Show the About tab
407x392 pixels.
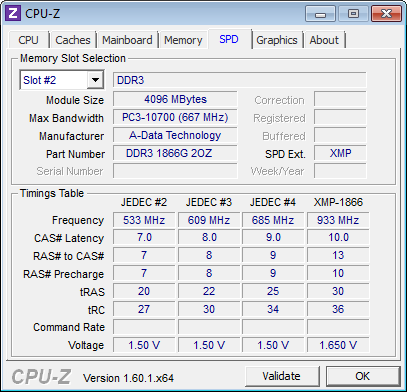tap(324, 40)
